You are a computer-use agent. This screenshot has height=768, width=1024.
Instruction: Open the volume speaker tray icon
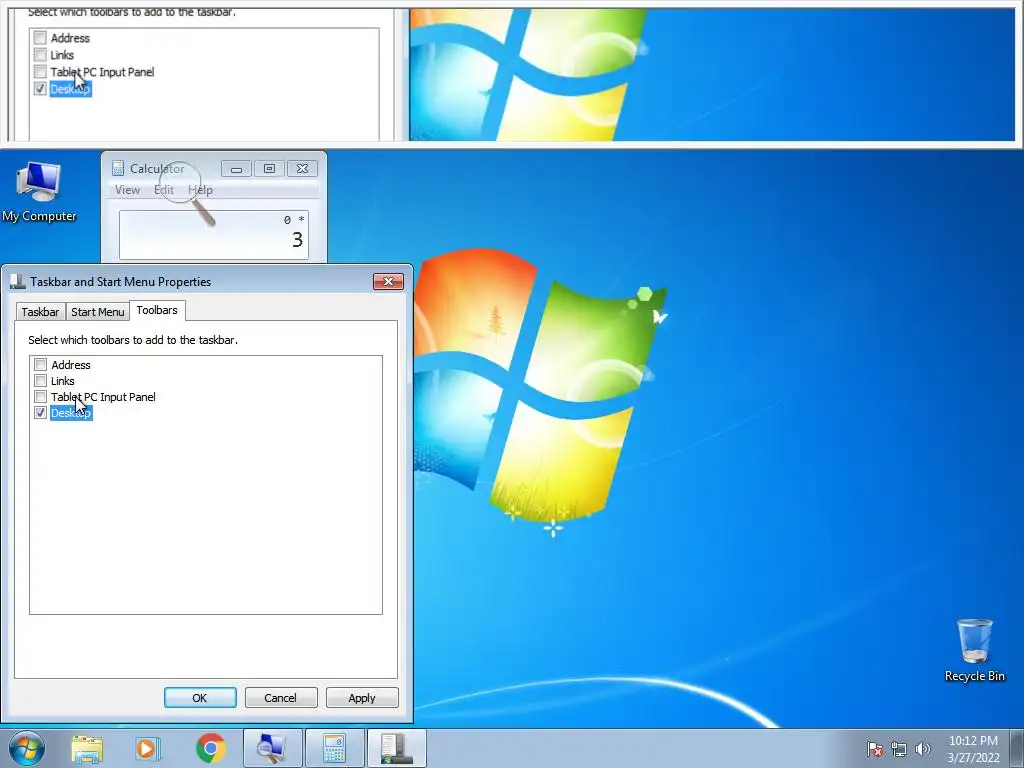(922, 749)
